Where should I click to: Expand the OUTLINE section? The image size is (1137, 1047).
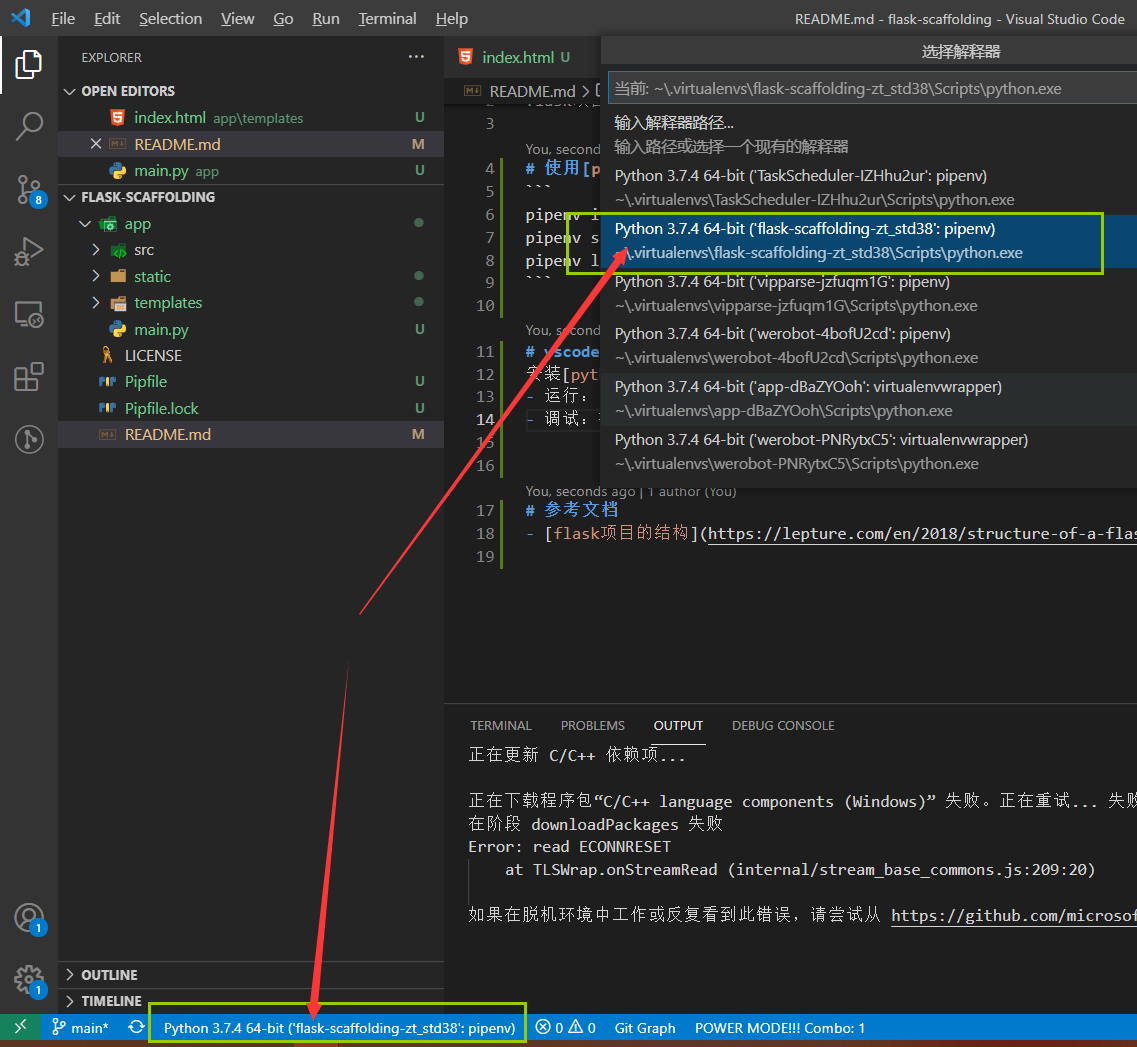click(x=251, y=974)
